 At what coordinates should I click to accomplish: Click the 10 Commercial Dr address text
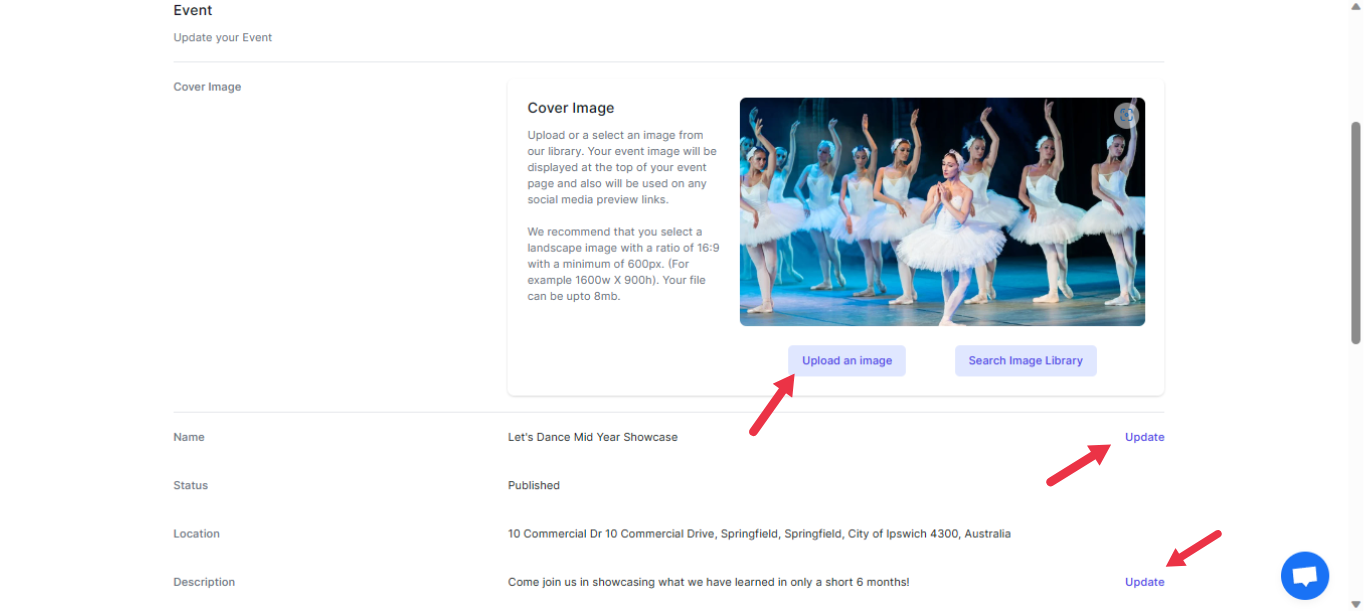tap(758, 534)
